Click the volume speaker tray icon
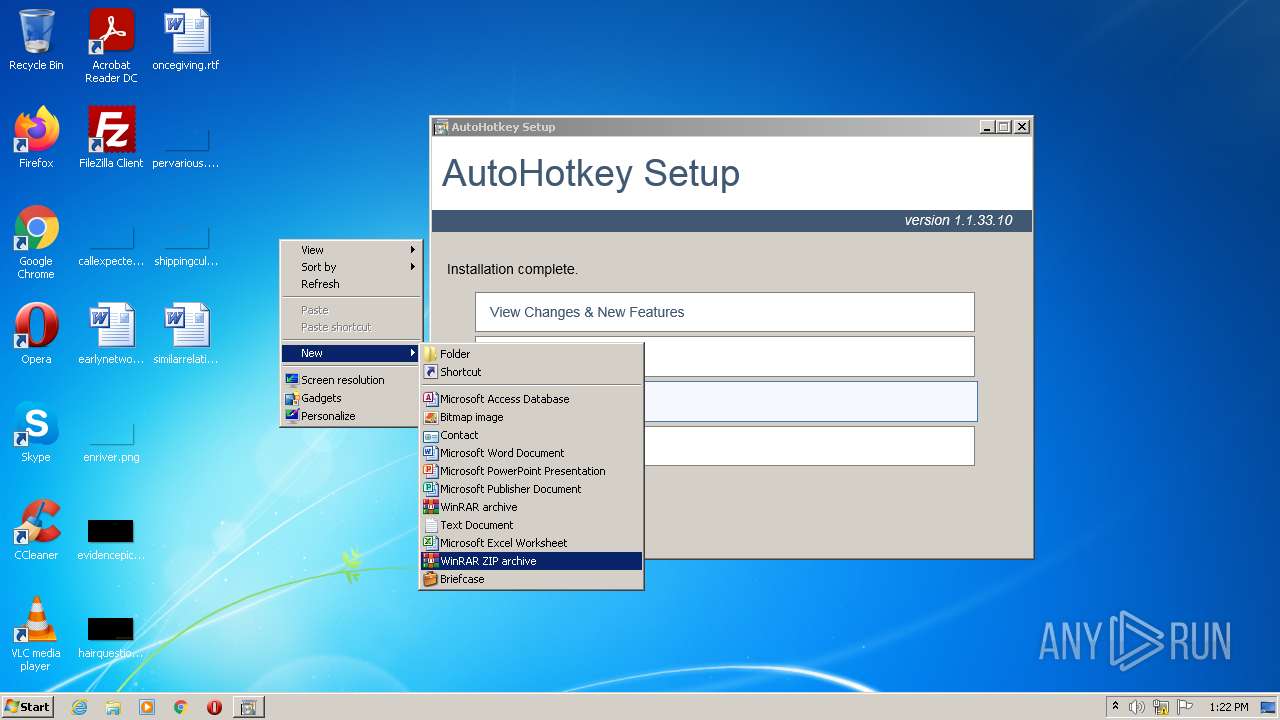Screen dimensions: 1280x720 1137,707
